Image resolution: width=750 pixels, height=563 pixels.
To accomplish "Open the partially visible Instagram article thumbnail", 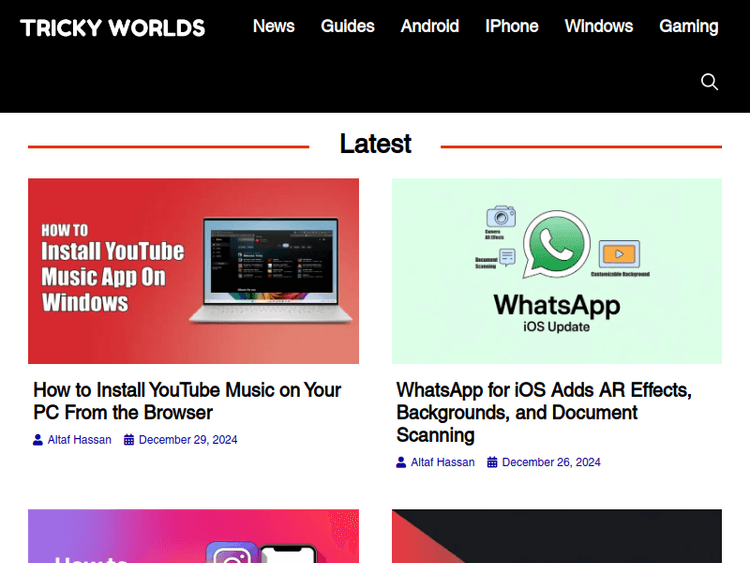I will click(x=193, y=537).
